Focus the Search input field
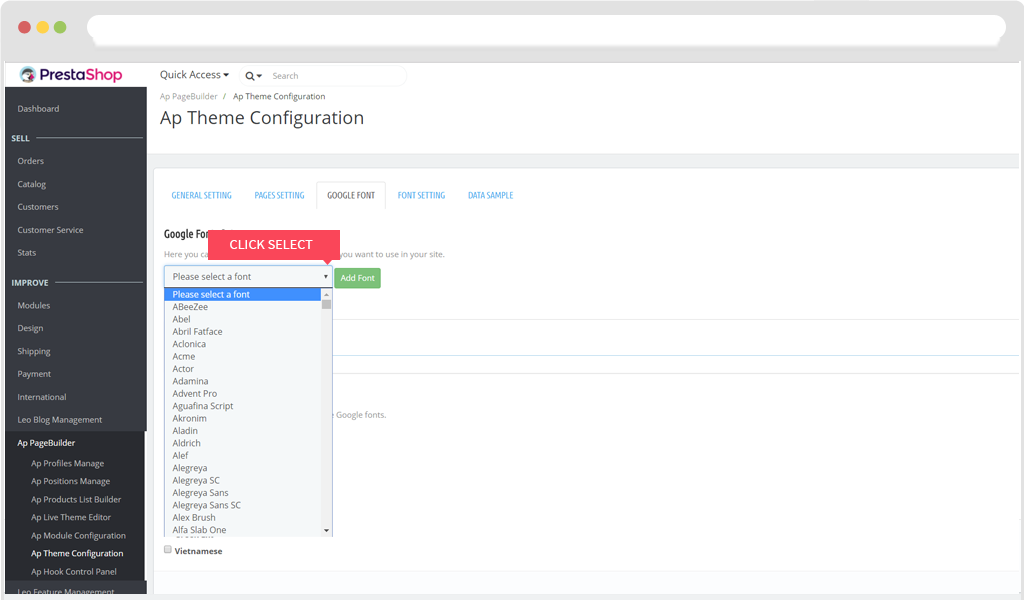Image resolution: width=1024 pixels, height=600 pixels. [336, 76]
